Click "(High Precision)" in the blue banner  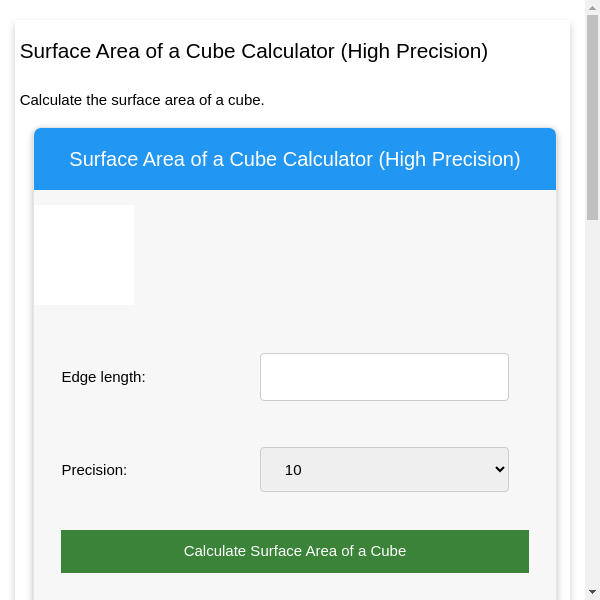(449, 159)
